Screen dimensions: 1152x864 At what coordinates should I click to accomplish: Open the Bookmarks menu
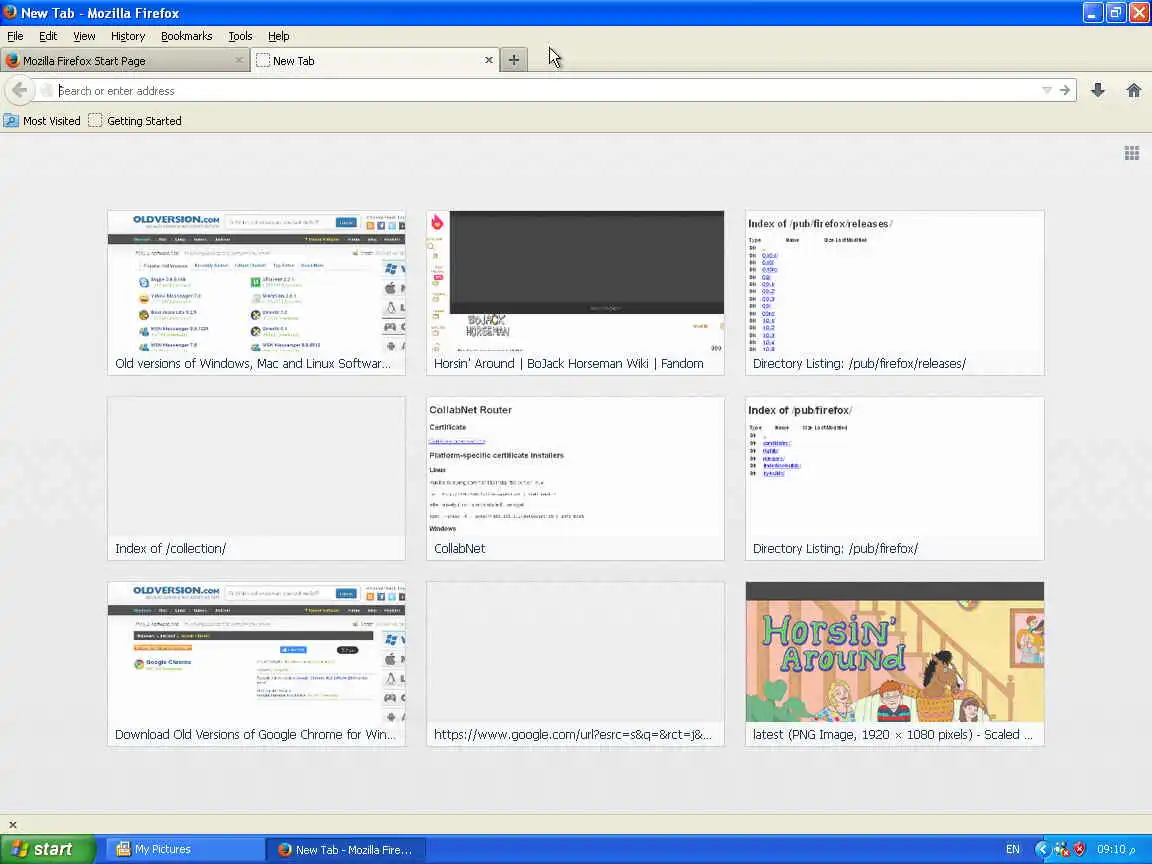(187, 36)
